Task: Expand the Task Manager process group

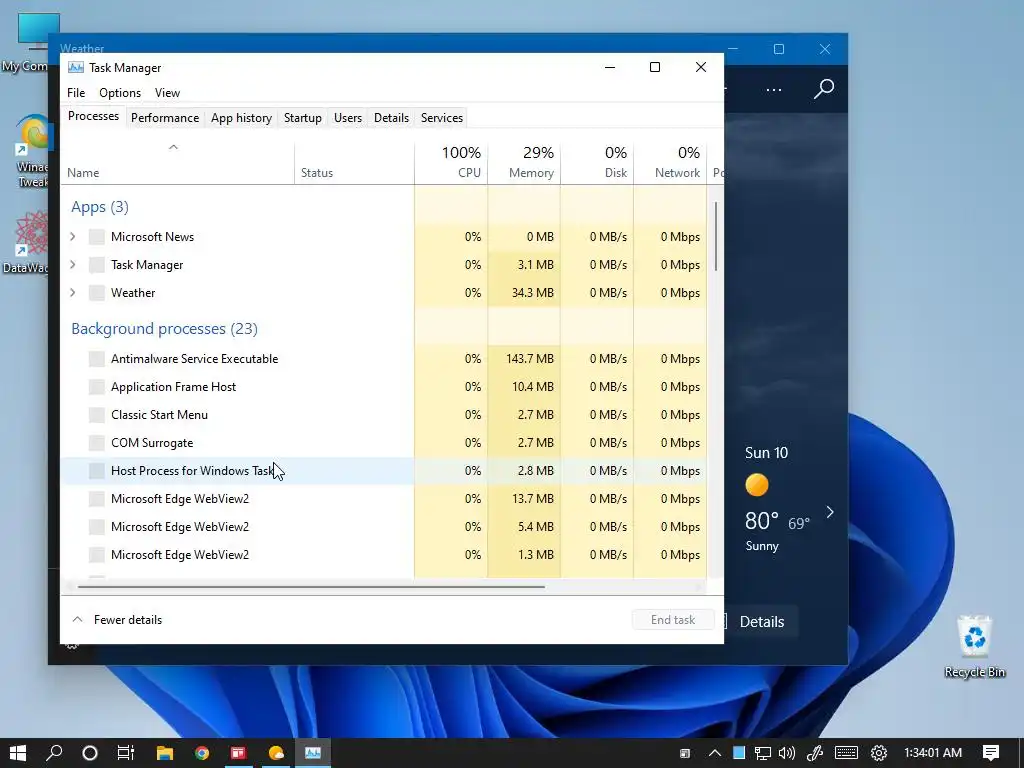Action: (73, 264)
